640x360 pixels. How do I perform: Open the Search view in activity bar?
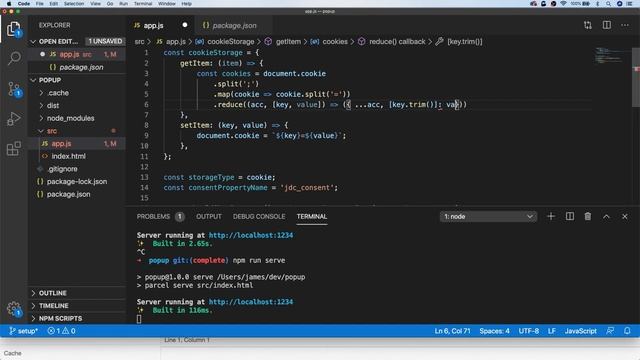pyautogui.click(x=14, y=58)
